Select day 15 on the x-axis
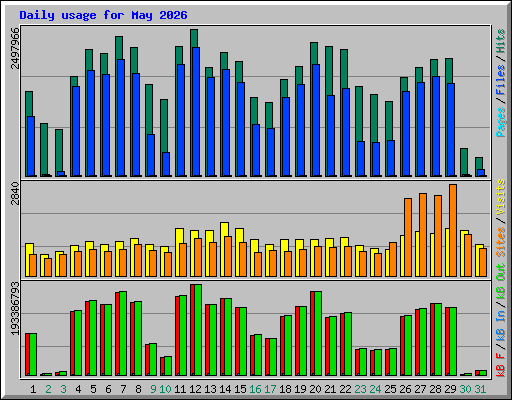This screenshot has width=512, height=400. (240, 389)
